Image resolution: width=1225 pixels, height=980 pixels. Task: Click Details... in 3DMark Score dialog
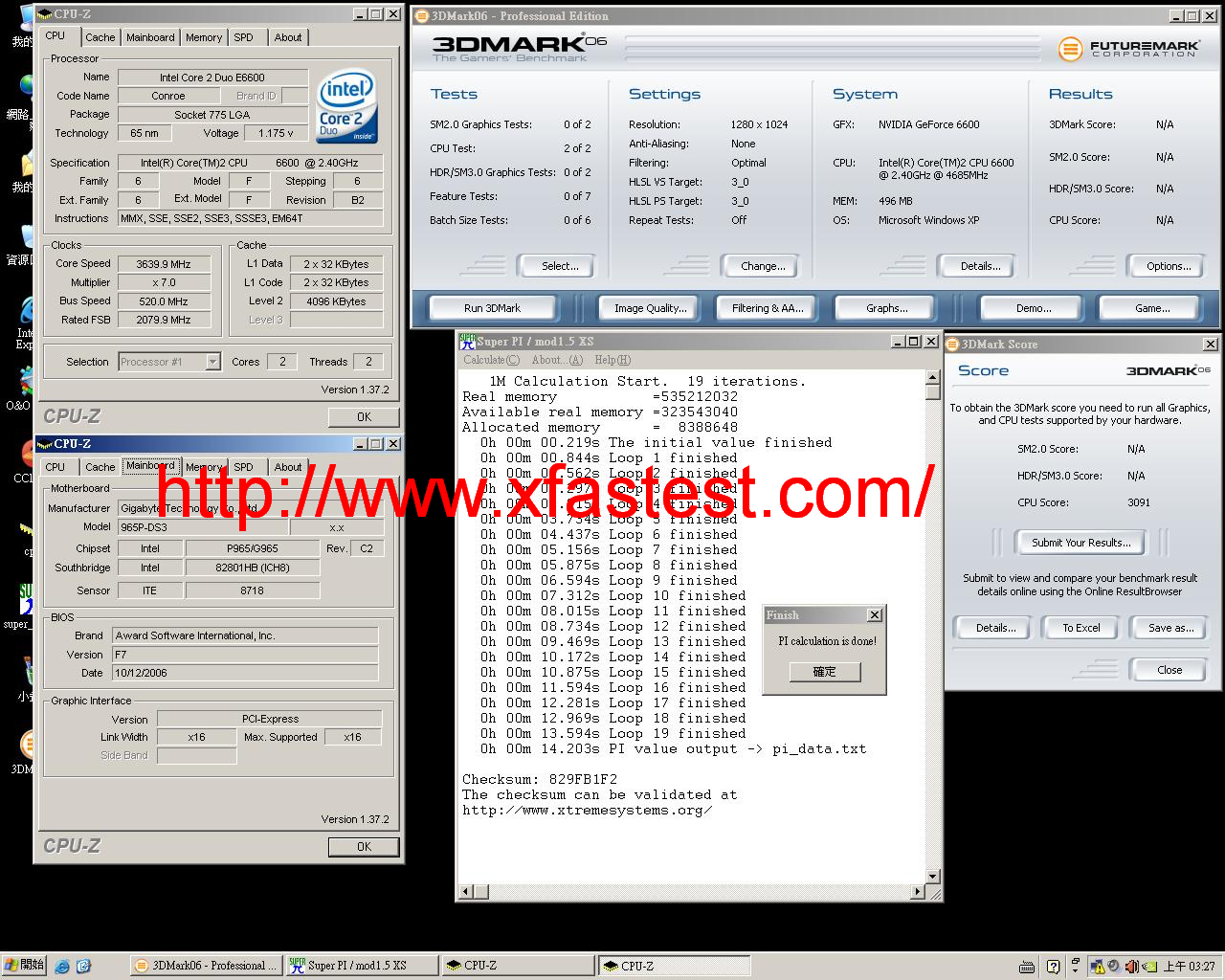pos(991,628)
